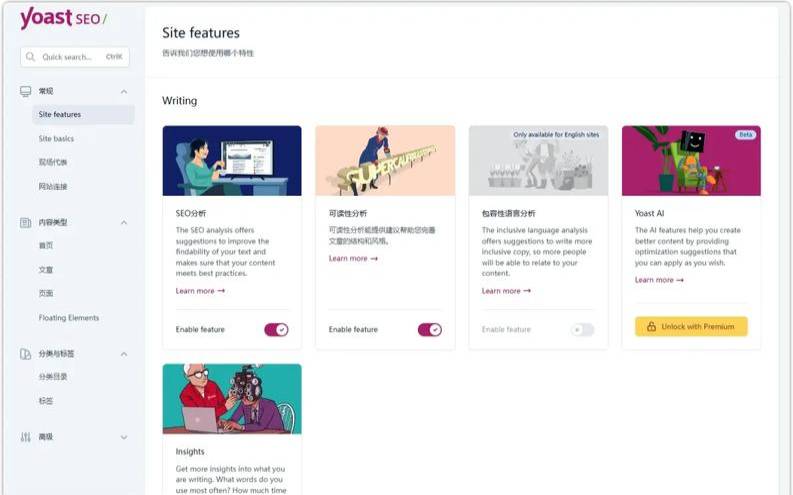This screenshot has height=495, width=793.
Task: Click the sliders icon of the last sidebar section
Action: point(25,437)
